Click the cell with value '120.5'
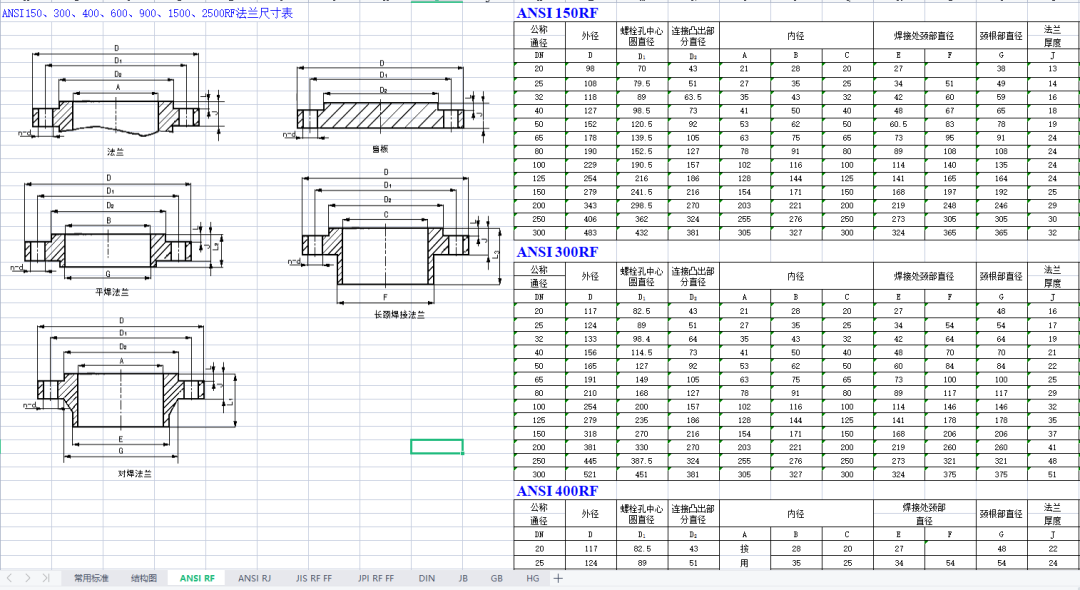This screenshot has height=590, width=1080. tap(641, 124)
